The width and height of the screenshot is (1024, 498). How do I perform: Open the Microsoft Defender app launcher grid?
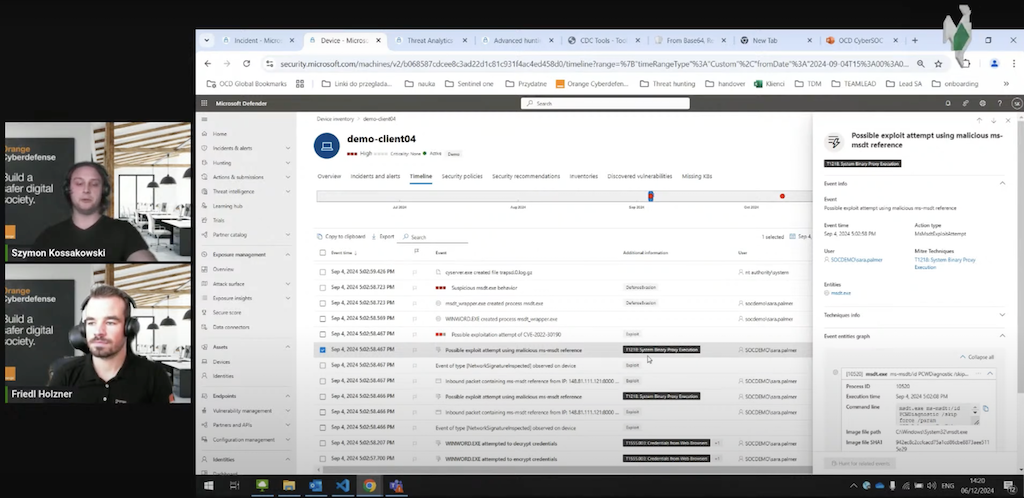[206, 103]
